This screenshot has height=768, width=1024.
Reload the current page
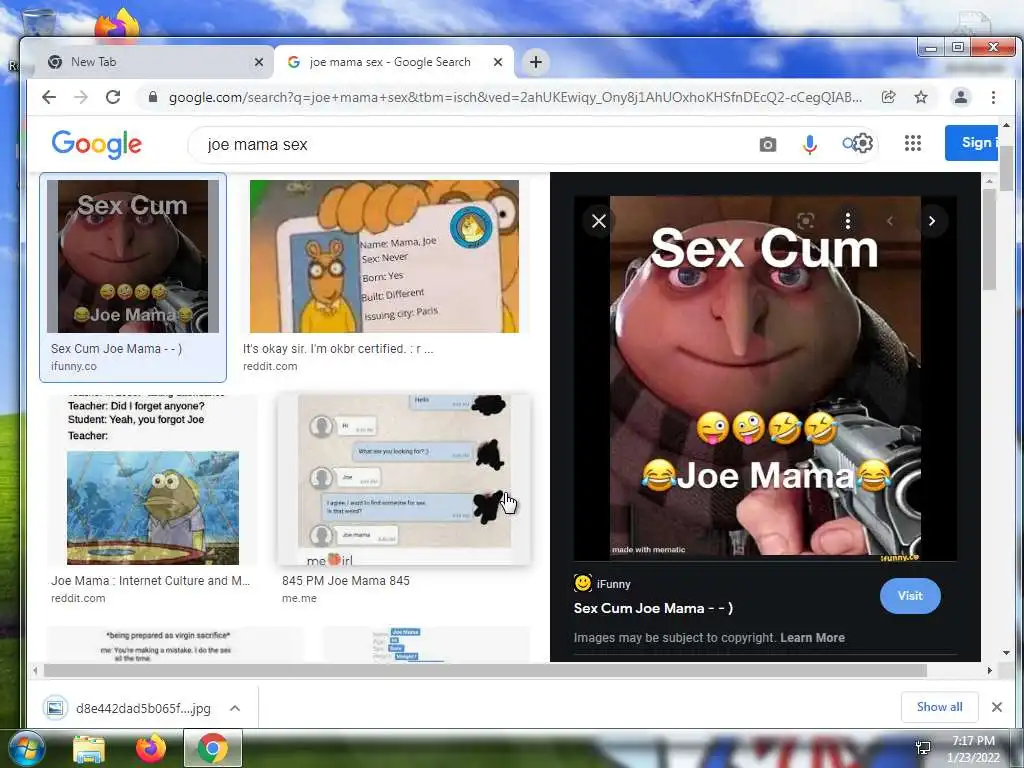(x=113, y=97)
